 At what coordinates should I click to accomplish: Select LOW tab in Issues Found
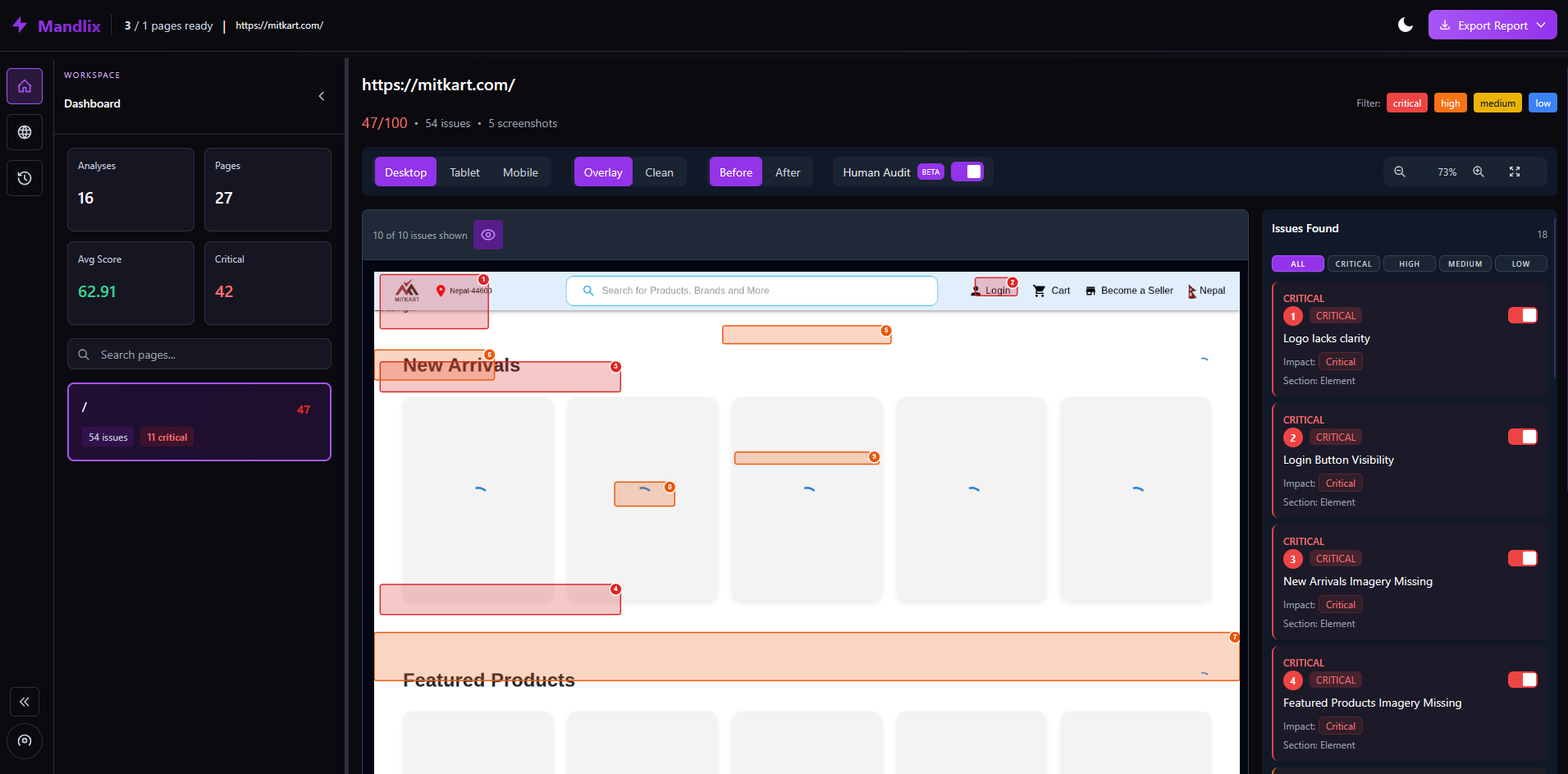[1521, 263]
